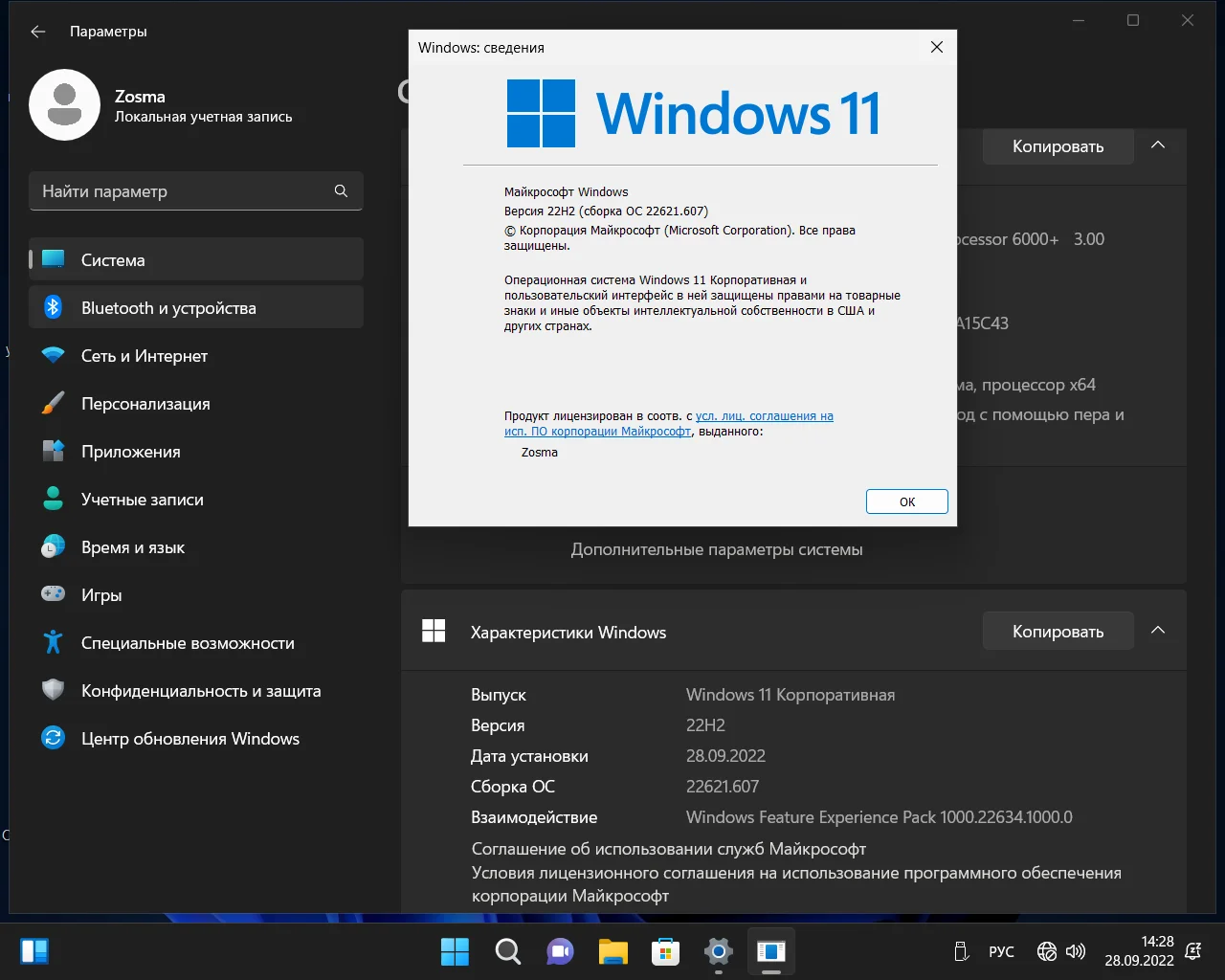Screen dimensions: 1225x980
Task: Click the Игры gamepad icon
Action: (x=54, y=594)
